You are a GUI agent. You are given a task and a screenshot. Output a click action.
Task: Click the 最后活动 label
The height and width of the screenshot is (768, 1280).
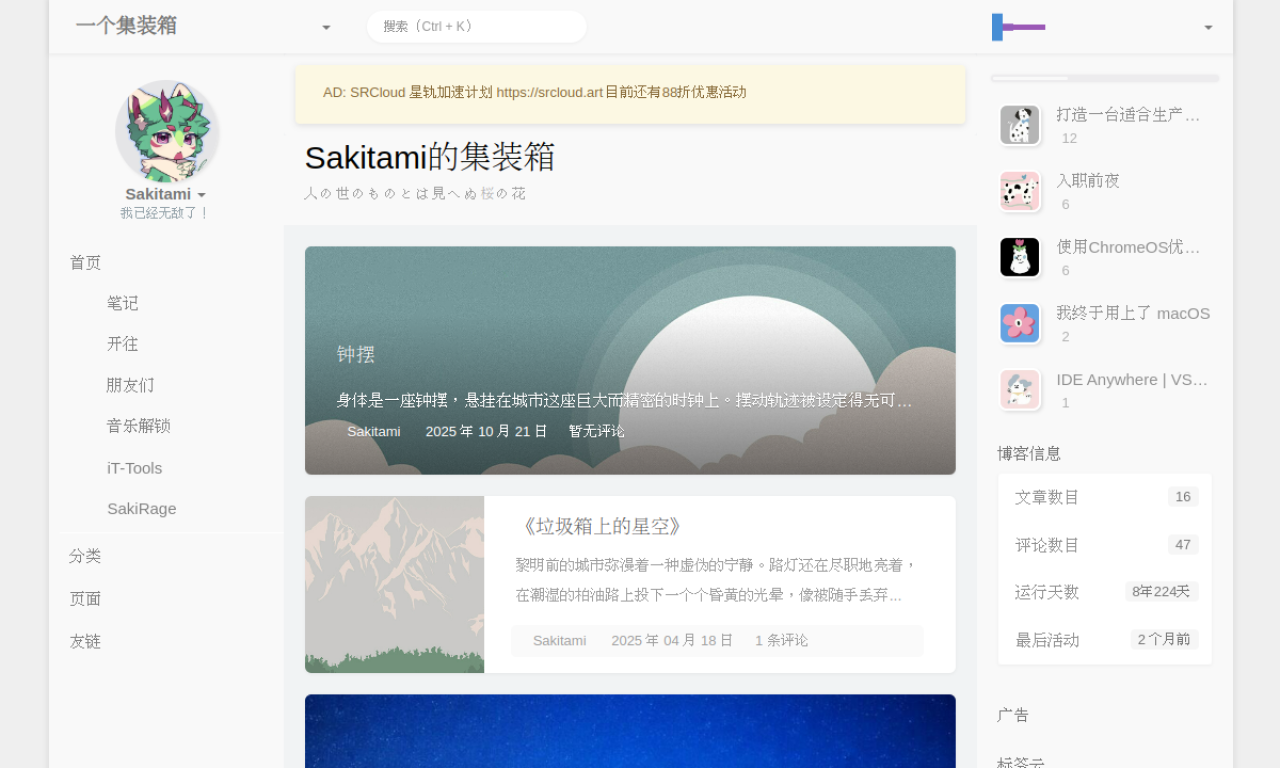pos(1047,640)
